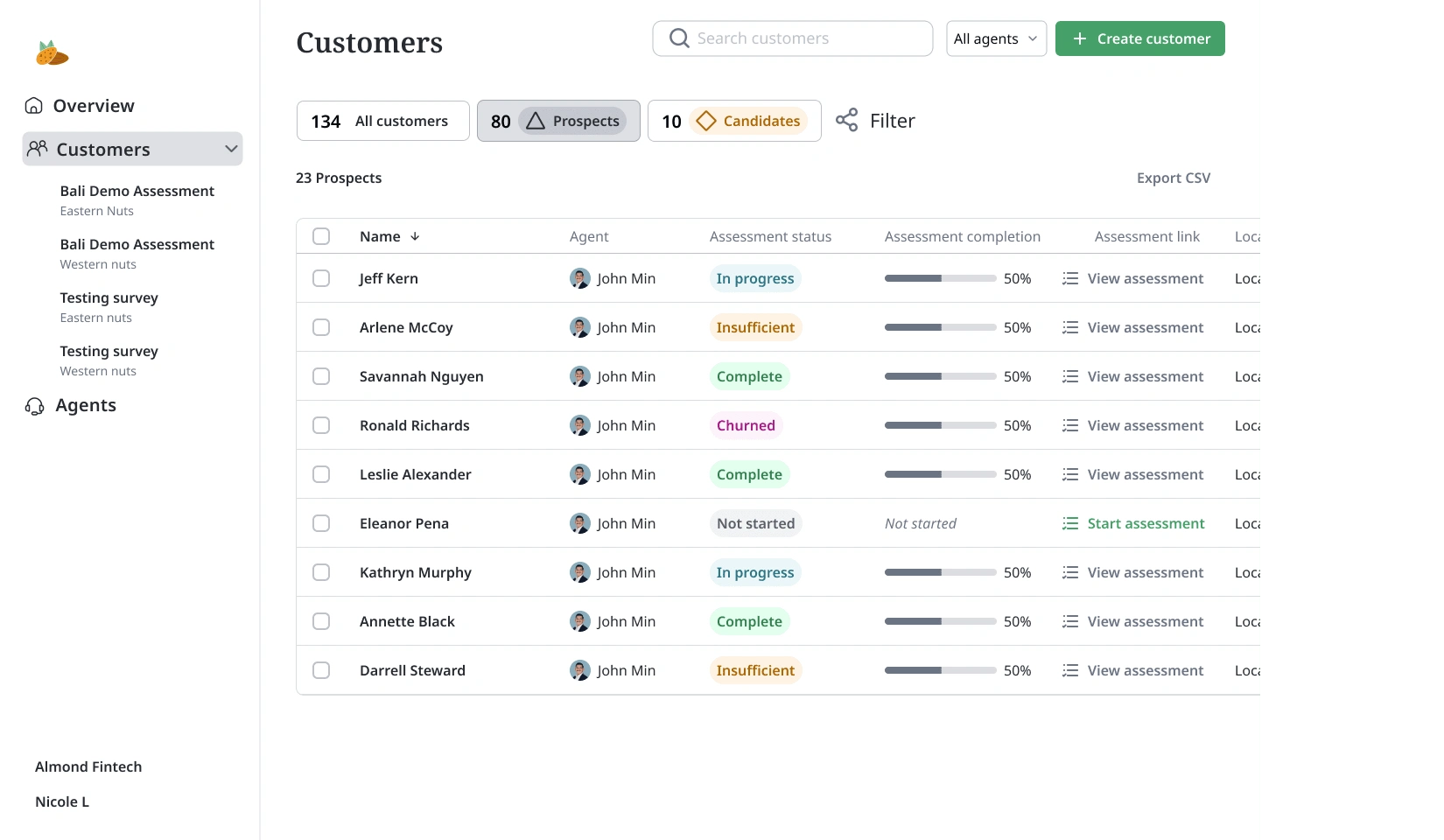The height and width of the screenshot is (840, 1444).
Task: Click list icon beside Savannah Nguyen's View assessment
Action: click(1069, 376)
